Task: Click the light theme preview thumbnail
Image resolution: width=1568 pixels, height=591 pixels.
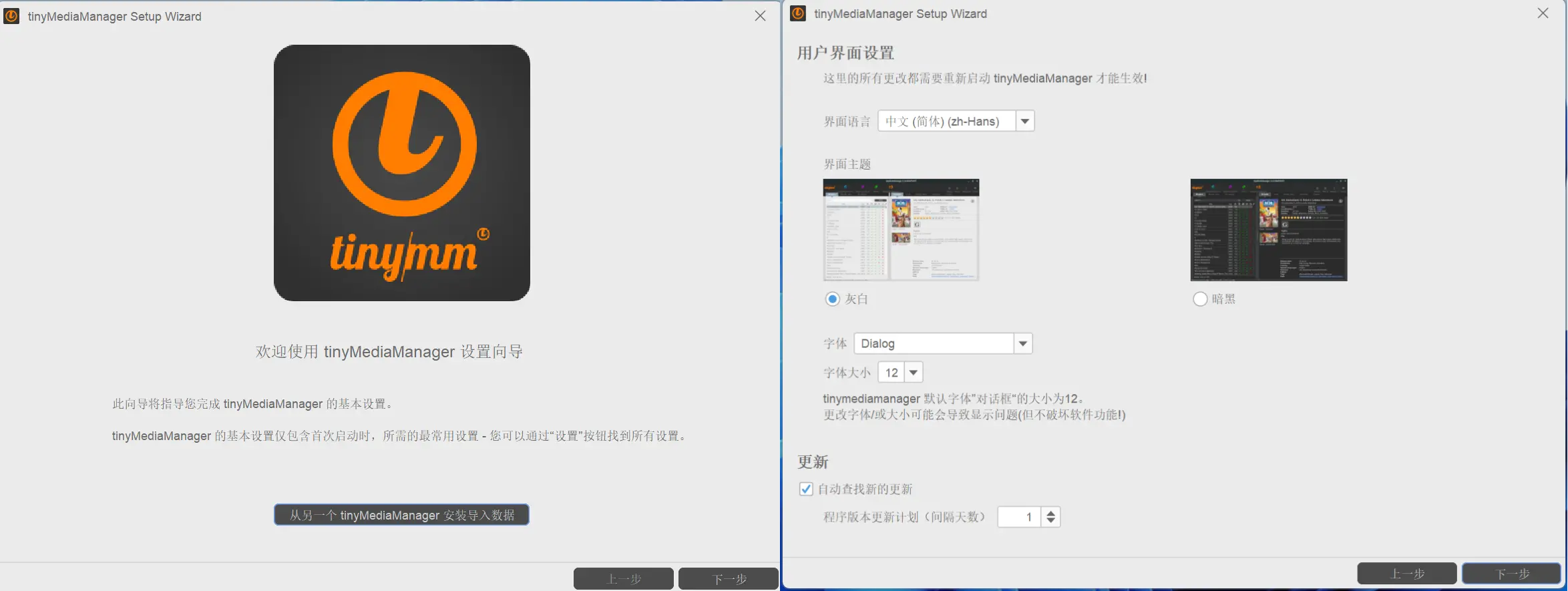Action: (901, 230)
